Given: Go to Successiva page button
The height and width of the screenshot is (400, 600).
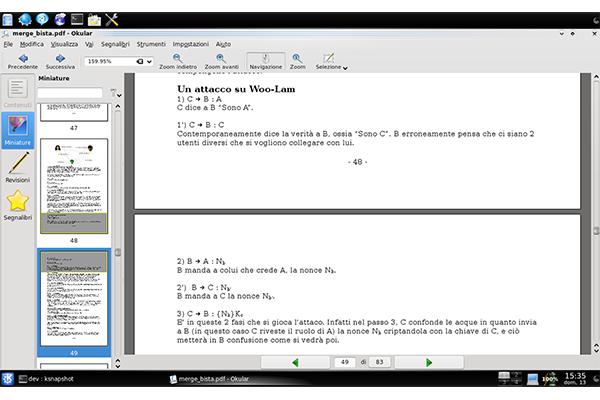Looking at the screenshot, I should click(x=60, y=62).
